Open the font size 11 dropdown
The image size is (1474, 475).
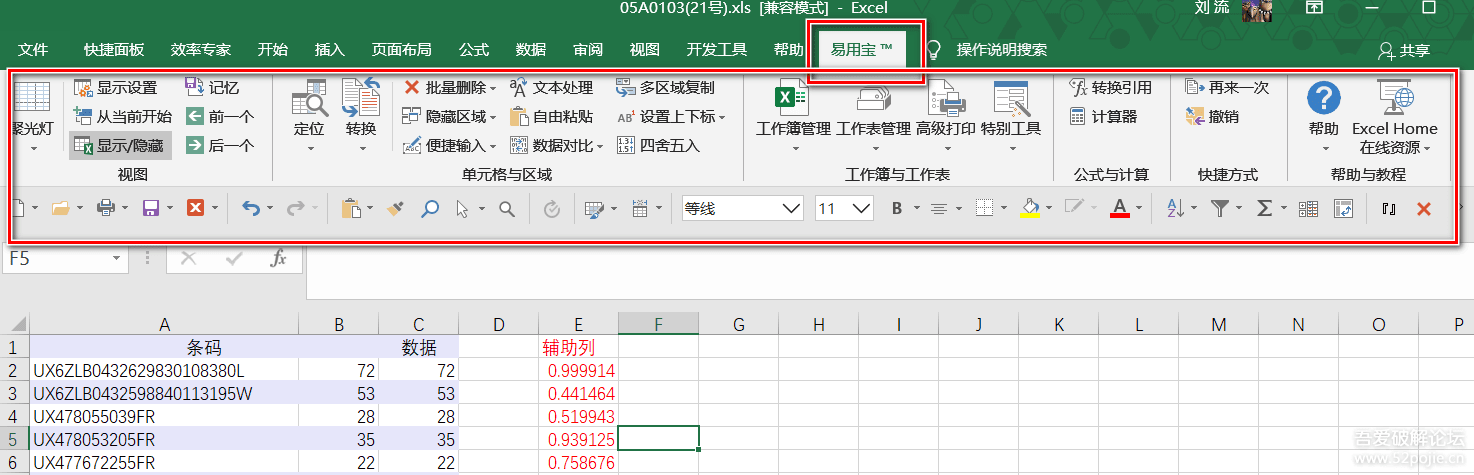[x=861, y=208]
